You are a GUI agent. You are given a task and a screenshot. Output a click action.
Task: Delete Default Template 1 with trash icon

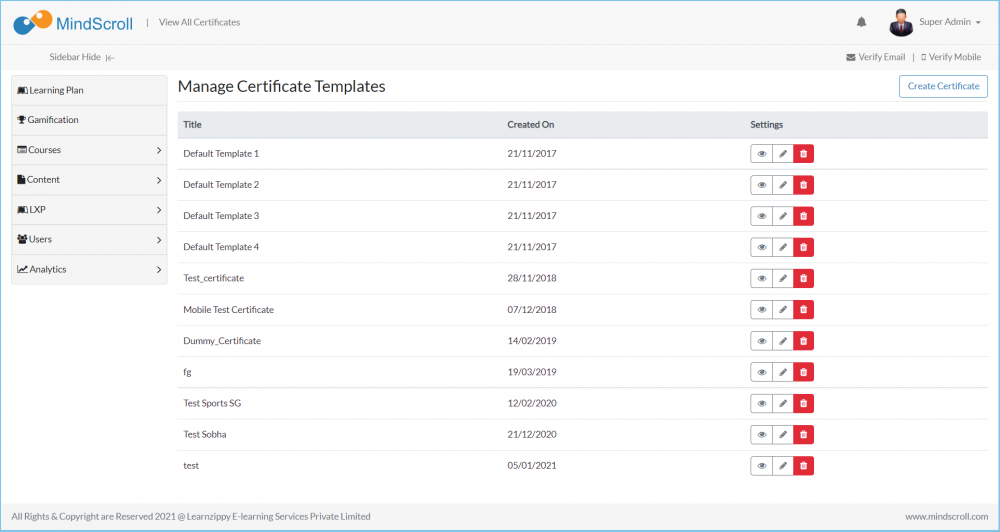[x=804, y=154]
